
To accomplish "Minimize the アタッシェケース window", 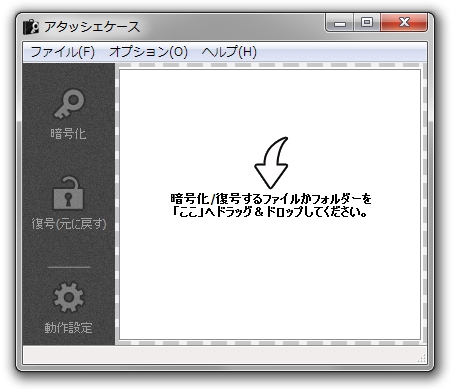I will click(x=340, y=23).
